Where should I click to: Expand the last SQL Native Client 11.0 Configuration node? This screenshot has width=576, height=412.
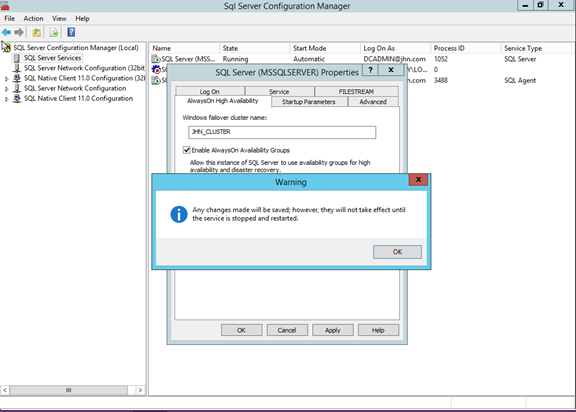[6, 99]
